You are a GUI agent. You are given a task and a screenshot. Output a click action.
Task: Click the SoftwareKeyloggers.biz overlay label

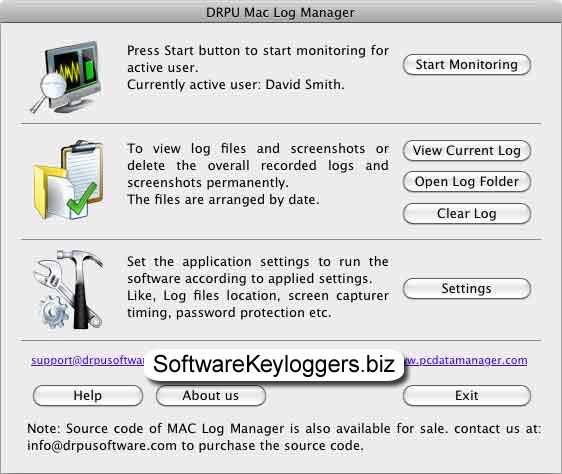pyautogui.click(x=274, y=365)
